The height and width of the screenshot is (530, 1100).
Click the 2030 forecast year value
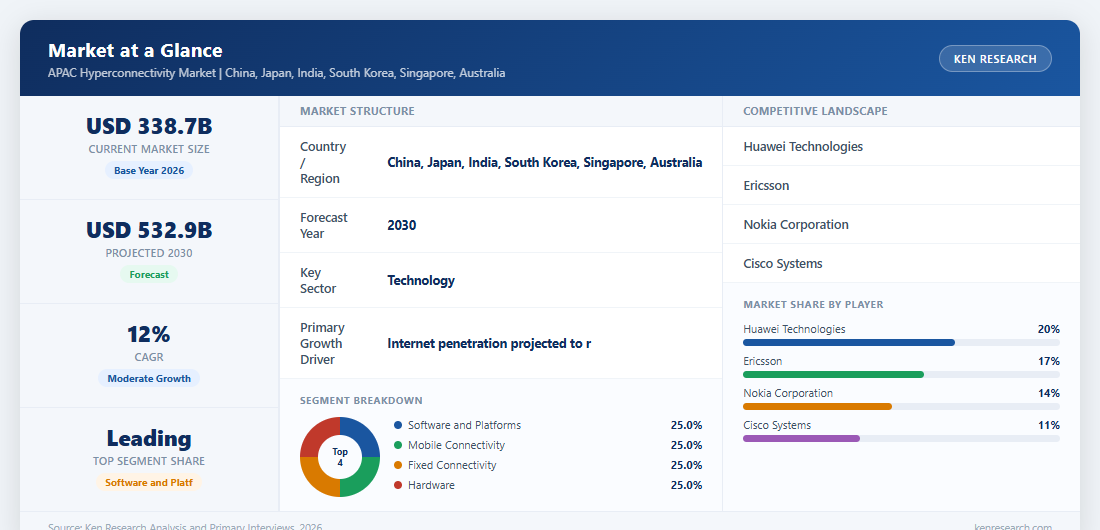401,225
